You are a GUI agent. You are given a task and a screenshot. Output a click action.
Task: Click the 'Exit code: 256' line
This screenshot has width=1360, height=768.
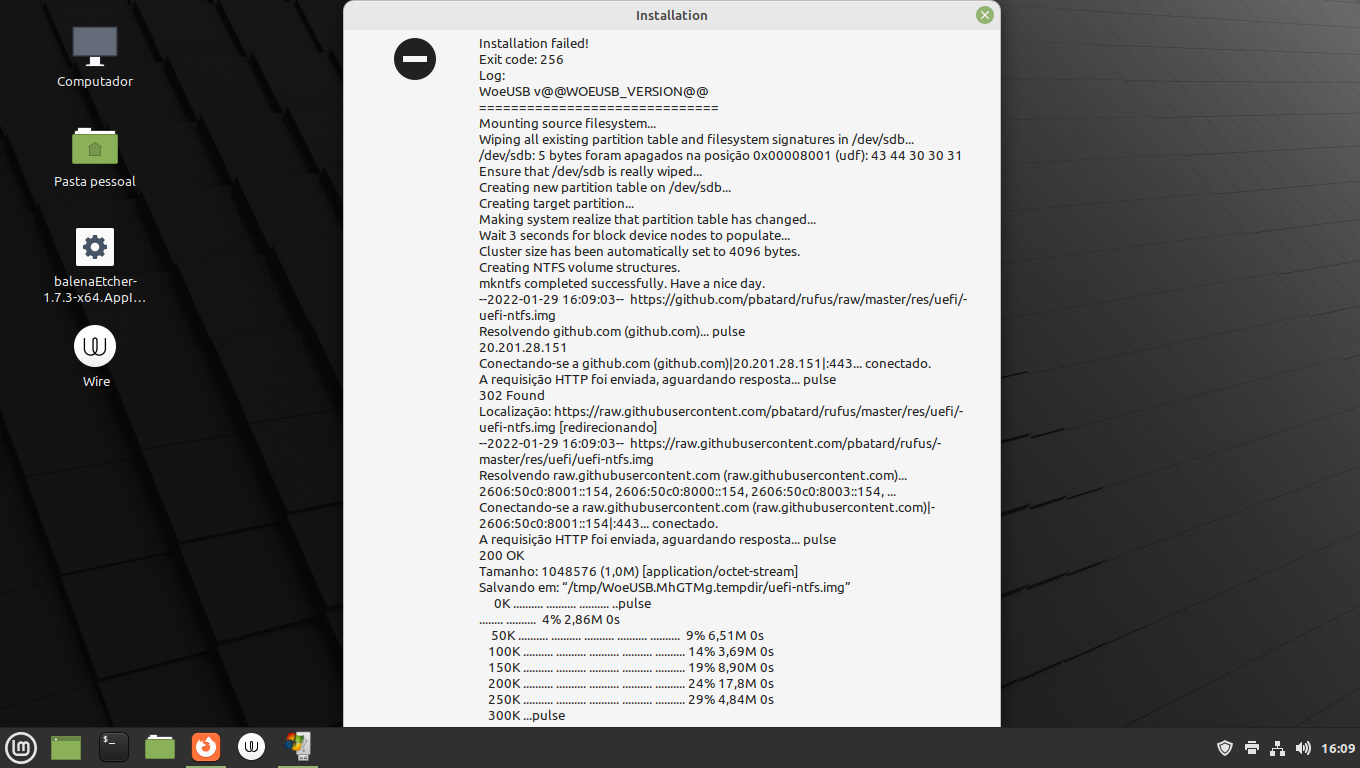tap(521, 59)
